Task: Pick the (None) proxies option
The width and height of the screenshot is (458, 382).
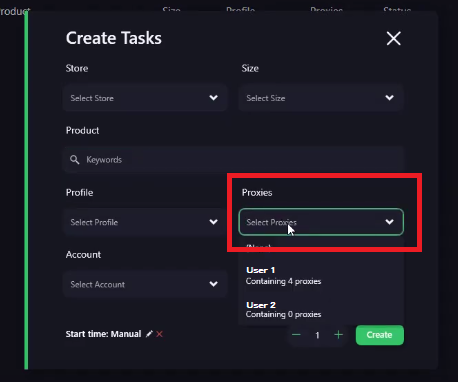Action: (258, 247)
